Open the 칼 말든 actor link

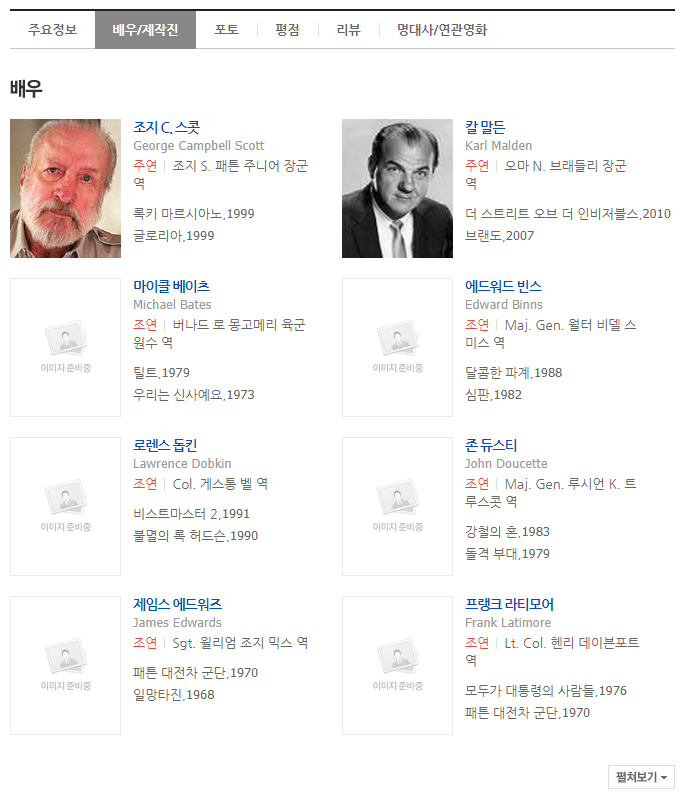coord(485,127)
